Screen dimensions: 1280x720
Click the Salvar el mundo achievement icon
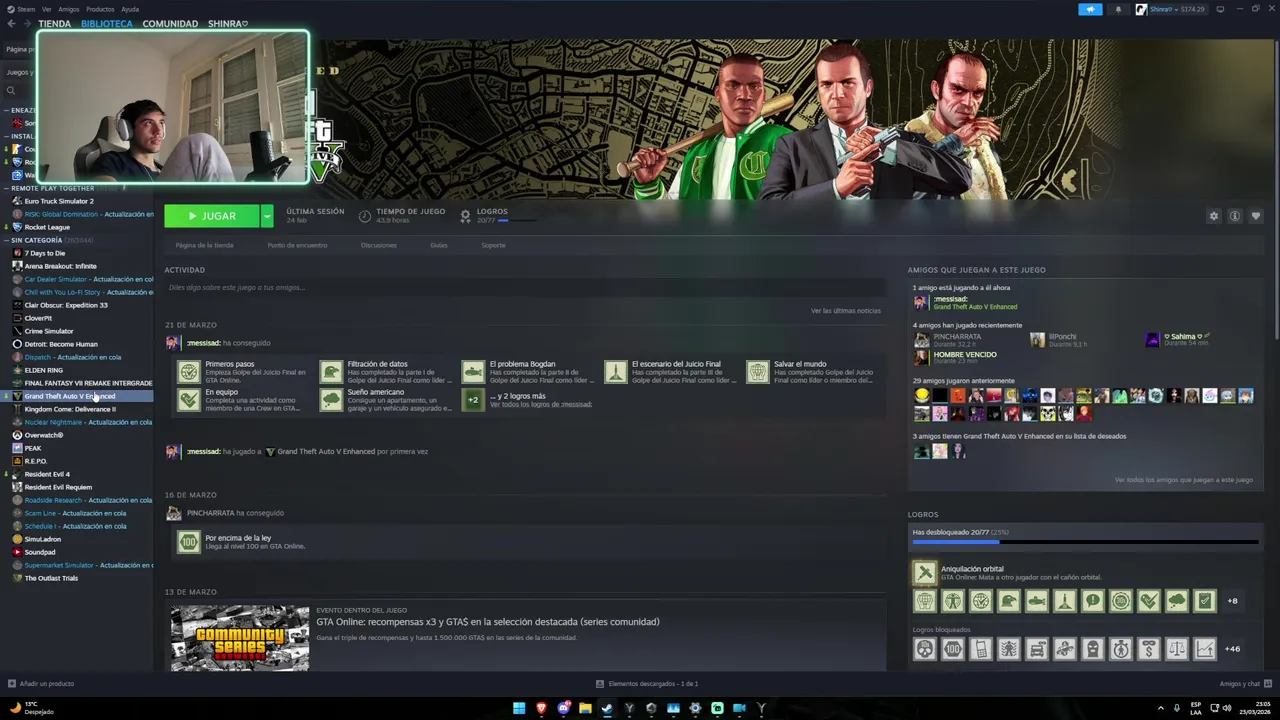(x=758, y=372)
